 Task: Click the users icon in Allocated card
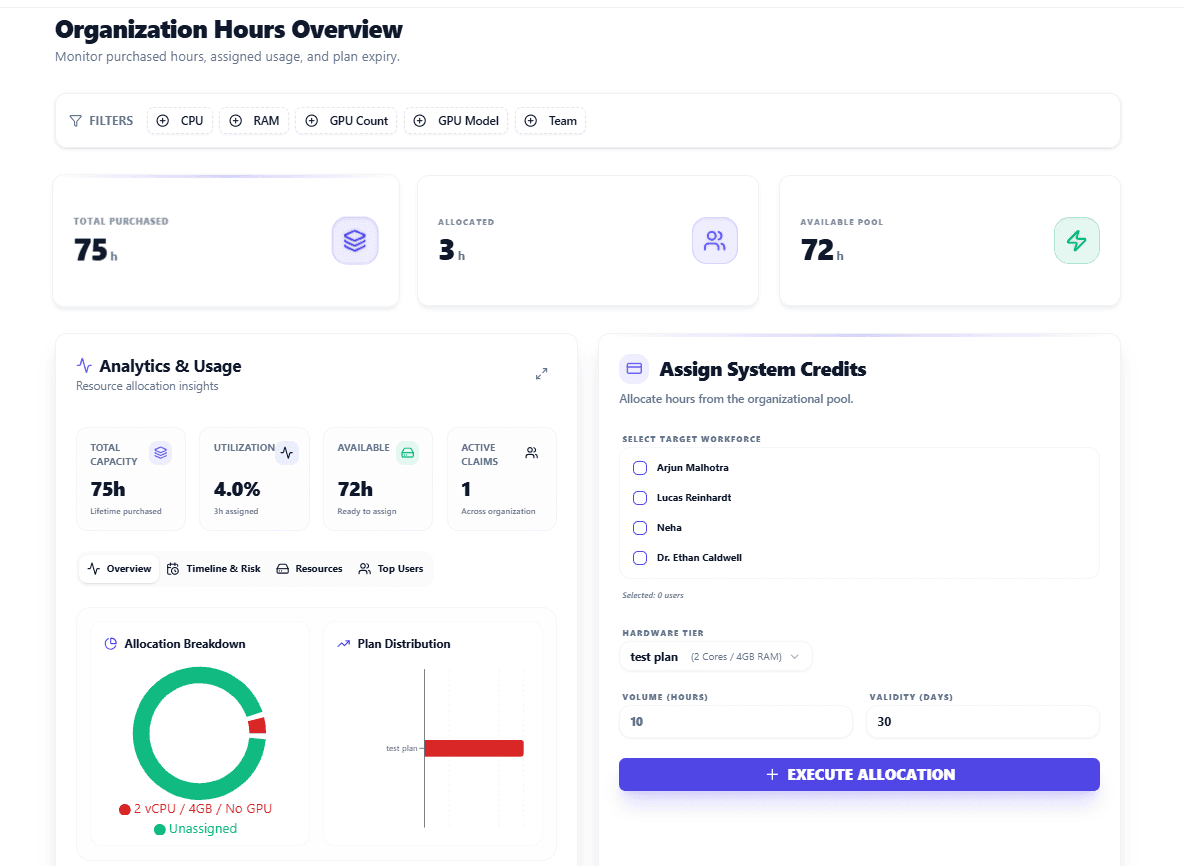tap(714, 241)
